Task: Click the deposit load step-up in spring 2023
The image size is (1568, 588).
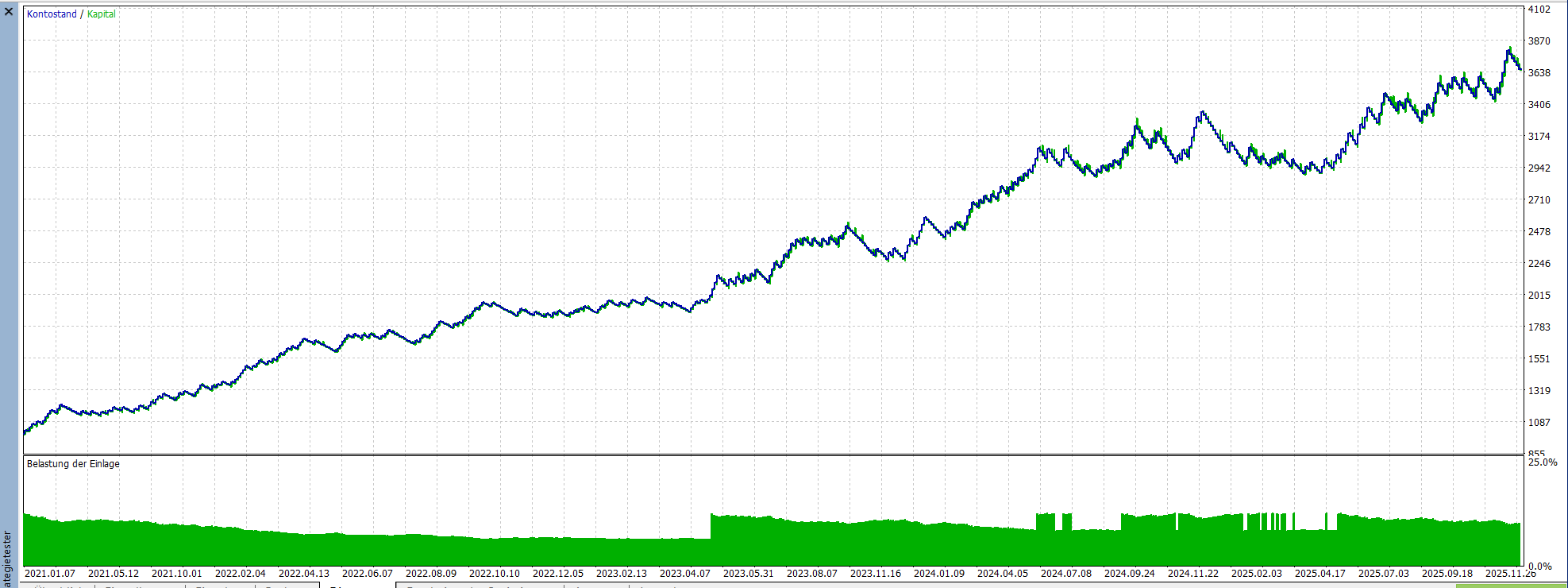Action: (711, 515)
